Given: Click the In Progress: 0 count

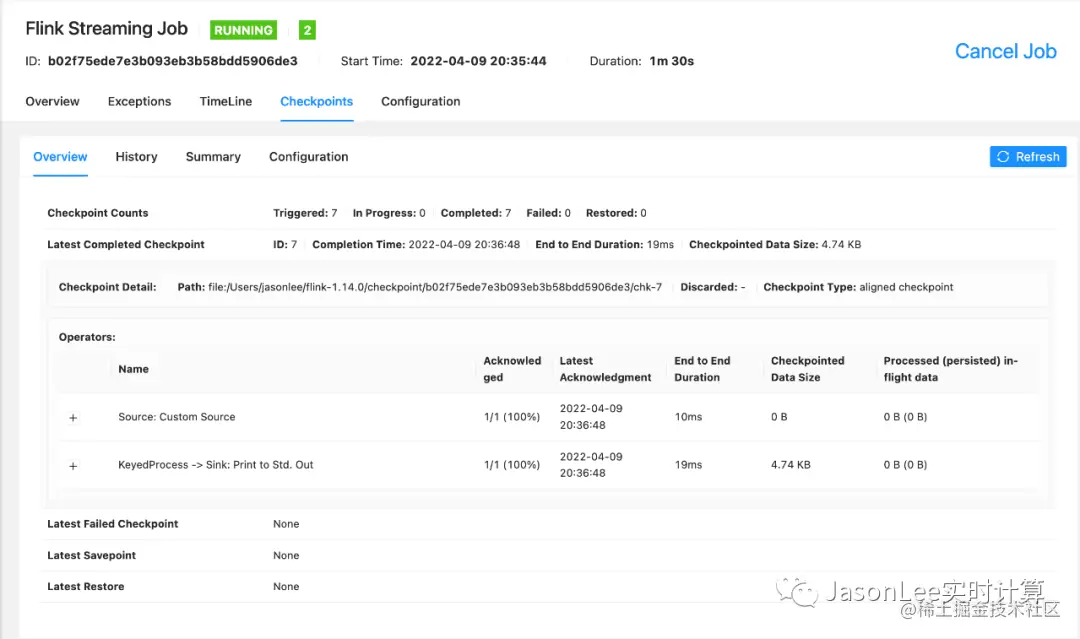Looking at the screenshot, I should 389,213.
